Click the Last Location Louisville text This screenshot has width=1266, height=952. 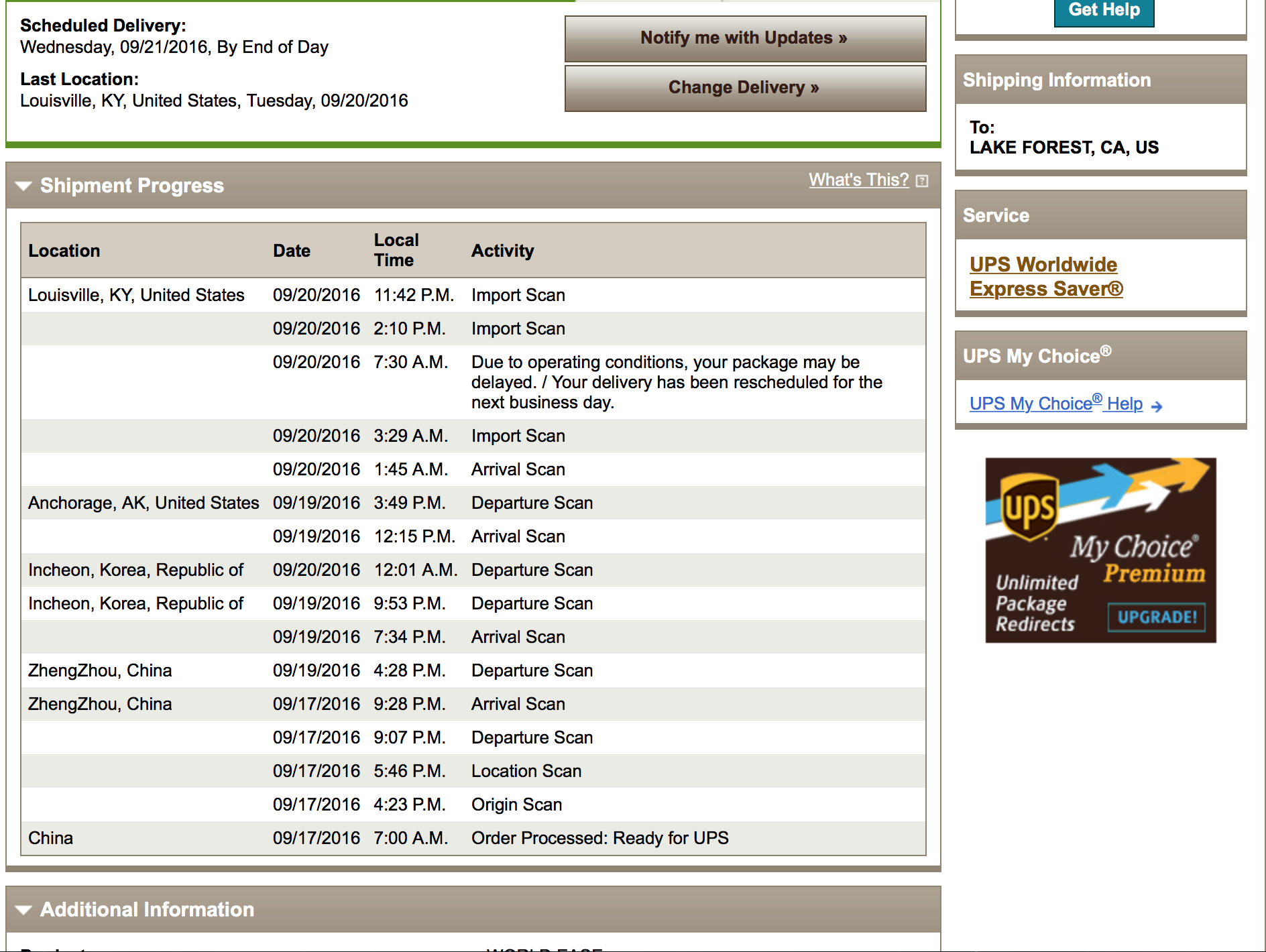214,101
